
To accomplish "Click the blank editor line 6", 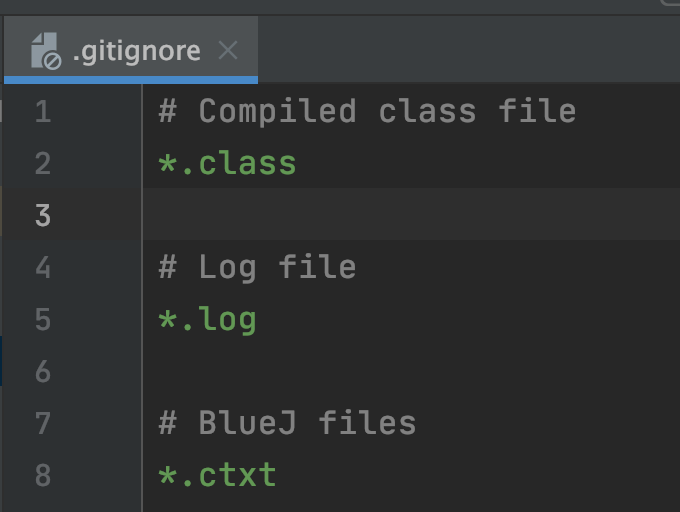I will (x=400, y=371).
